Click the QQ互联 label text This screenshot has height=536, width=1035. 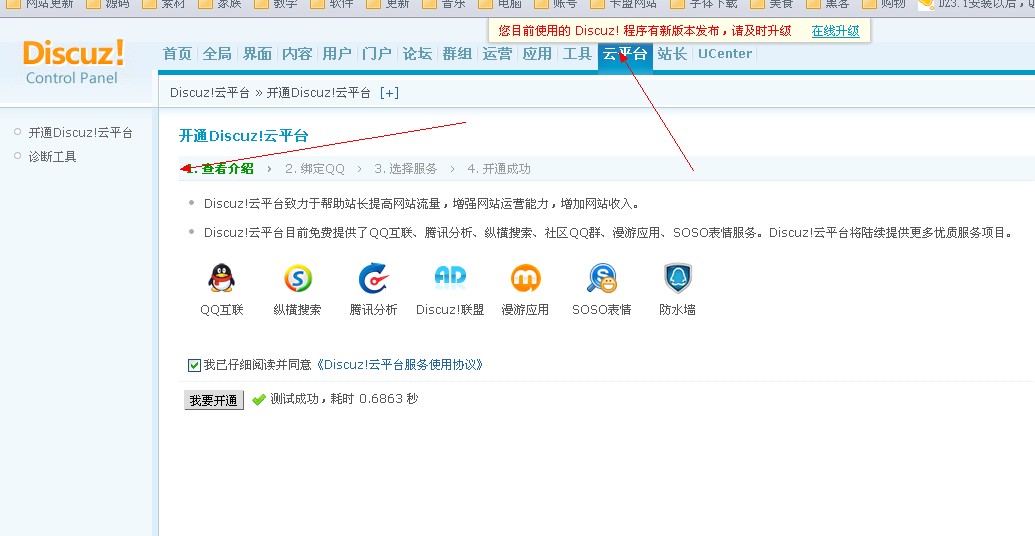222,310
